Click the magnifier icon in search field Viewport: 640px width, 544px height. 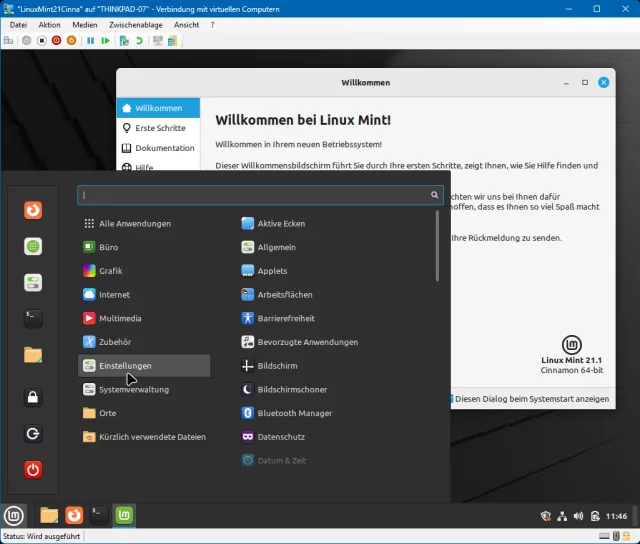point(434,195)
